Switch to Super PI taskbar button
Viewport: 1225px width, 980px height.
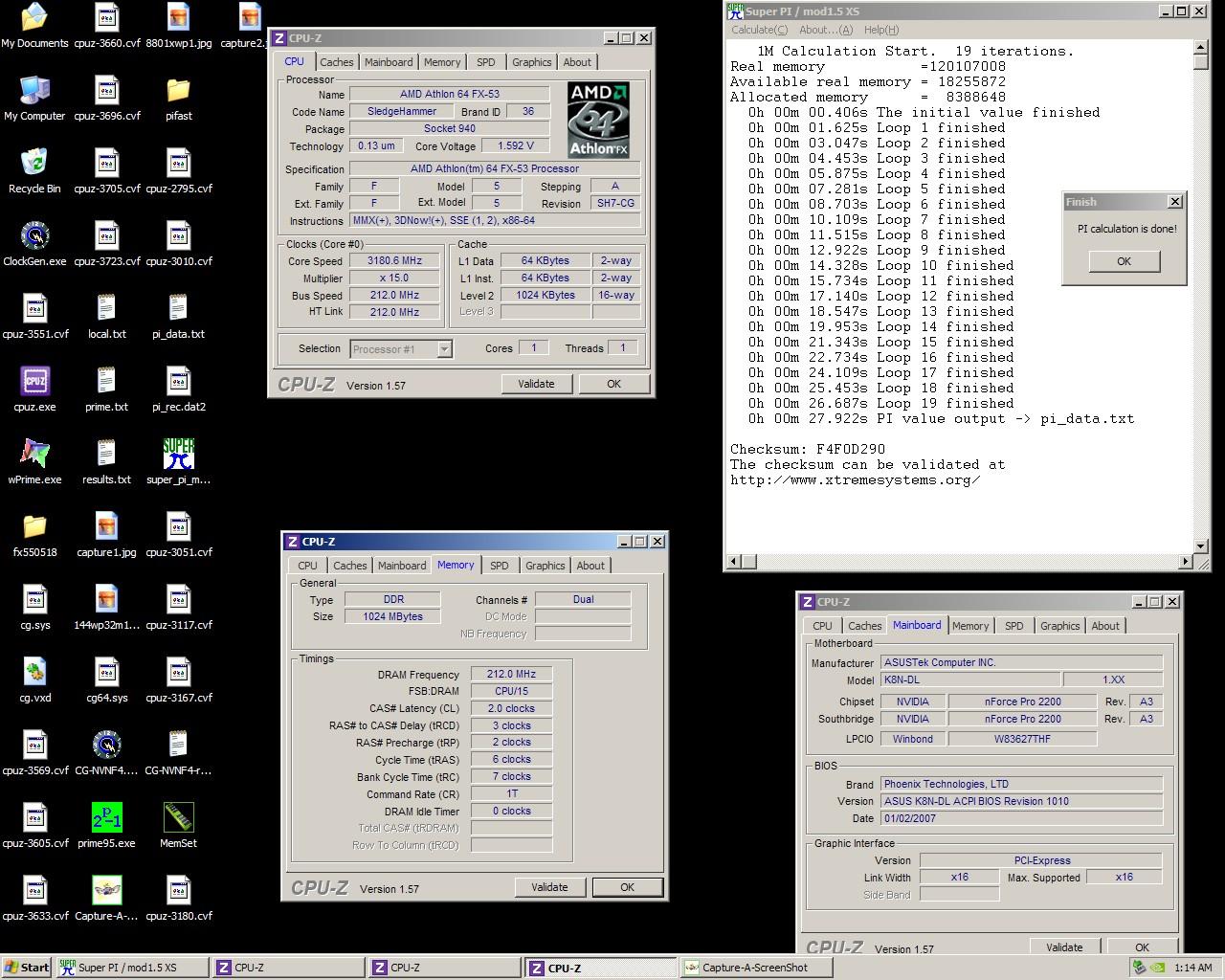[x=131, y=968]
